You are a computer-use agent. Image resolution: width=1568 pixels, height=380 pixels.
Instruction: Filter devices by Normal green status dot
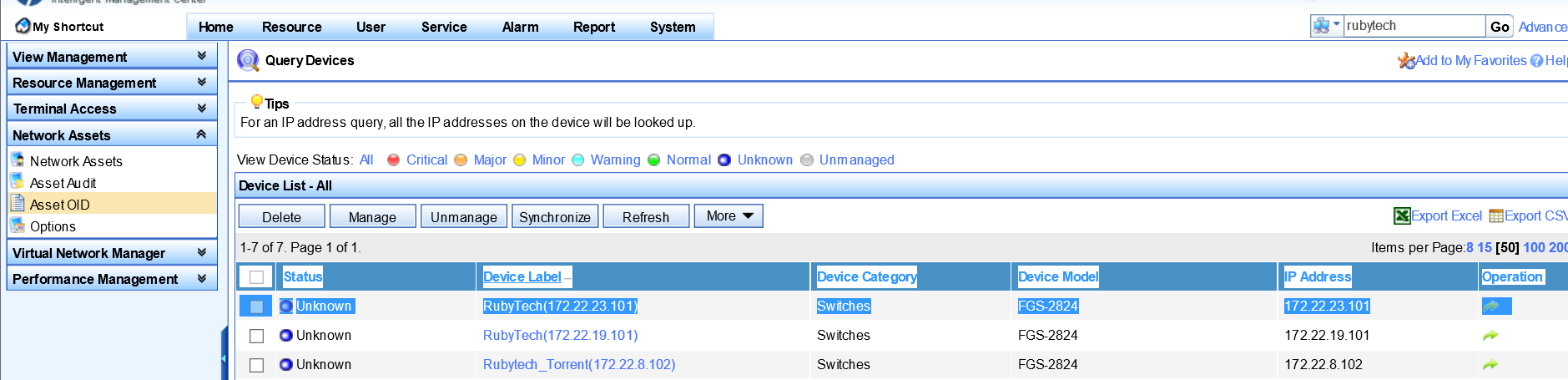(x=653, y=160)
